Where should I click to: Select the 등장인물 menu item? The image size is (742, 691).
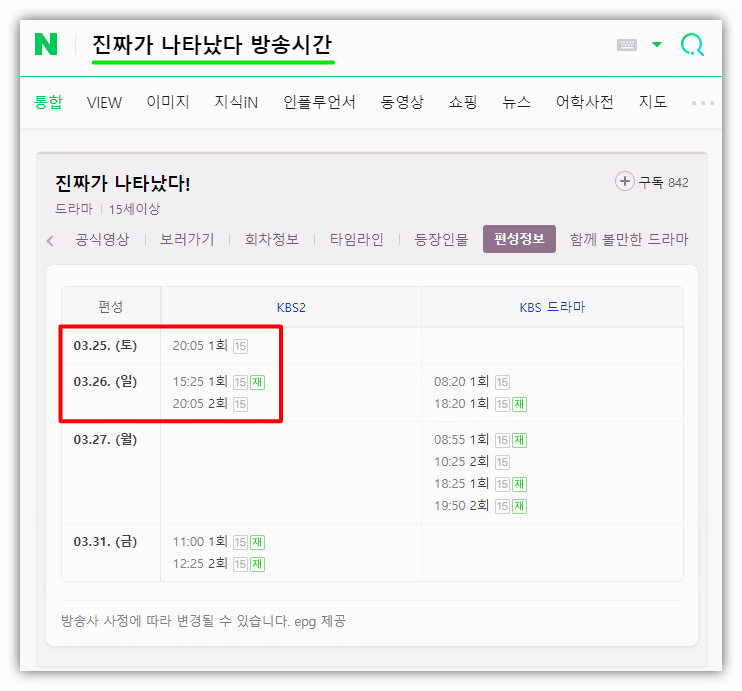click(442, 239)
